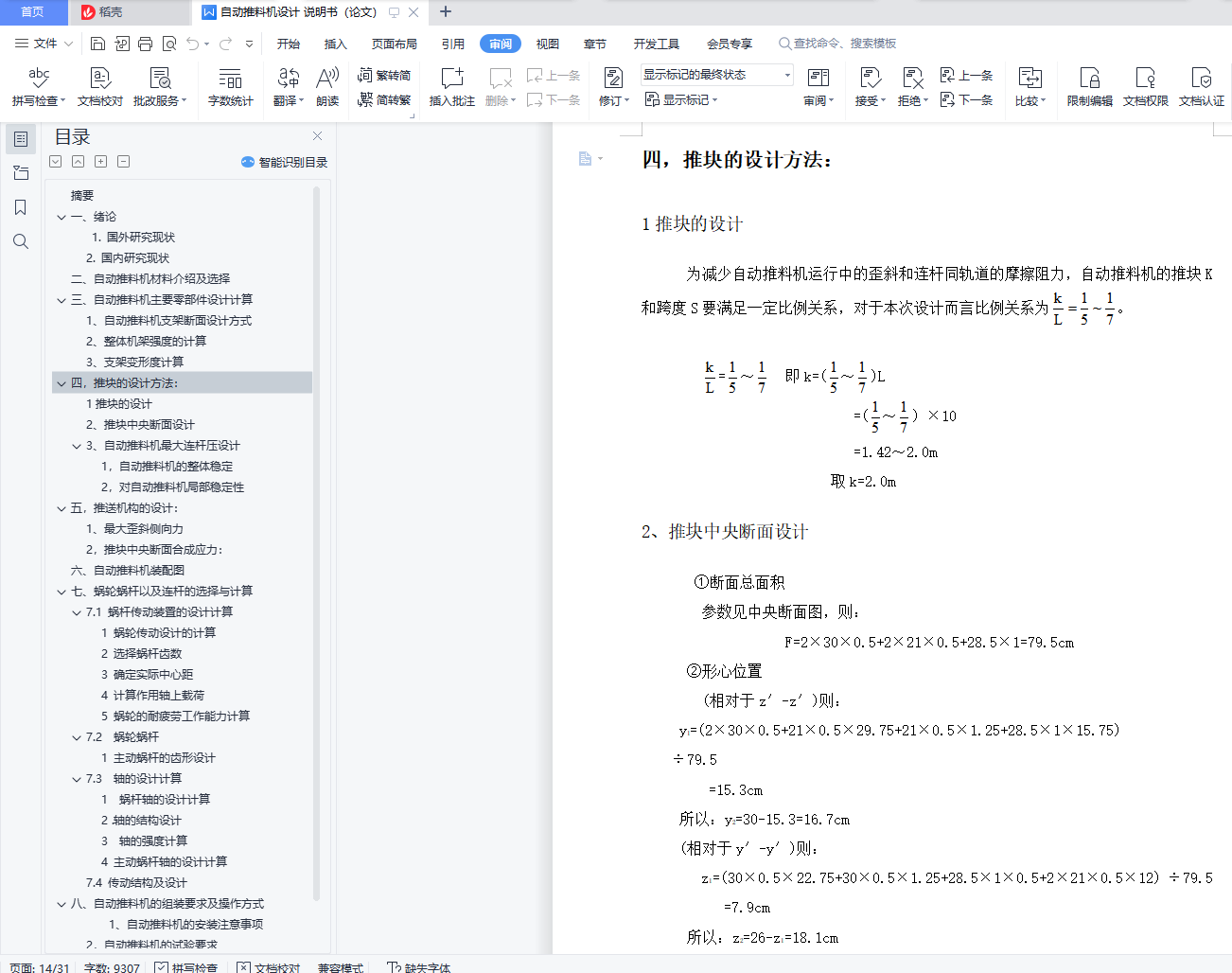The width and height of the screenshot is (1232, 973).
Task: Run 拼写检查 spell check tool
Action: click(39, 86)
